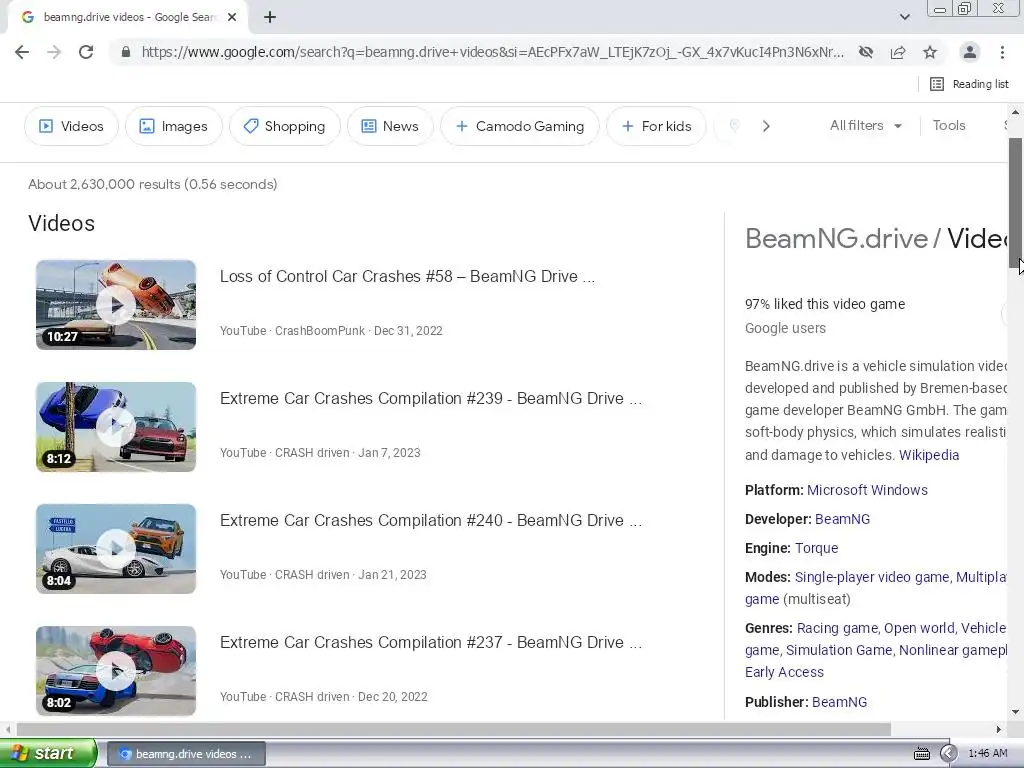Open the Chrome three-dot menu
Viewport: 1024px width, 768px height.
coord(1002,52)
